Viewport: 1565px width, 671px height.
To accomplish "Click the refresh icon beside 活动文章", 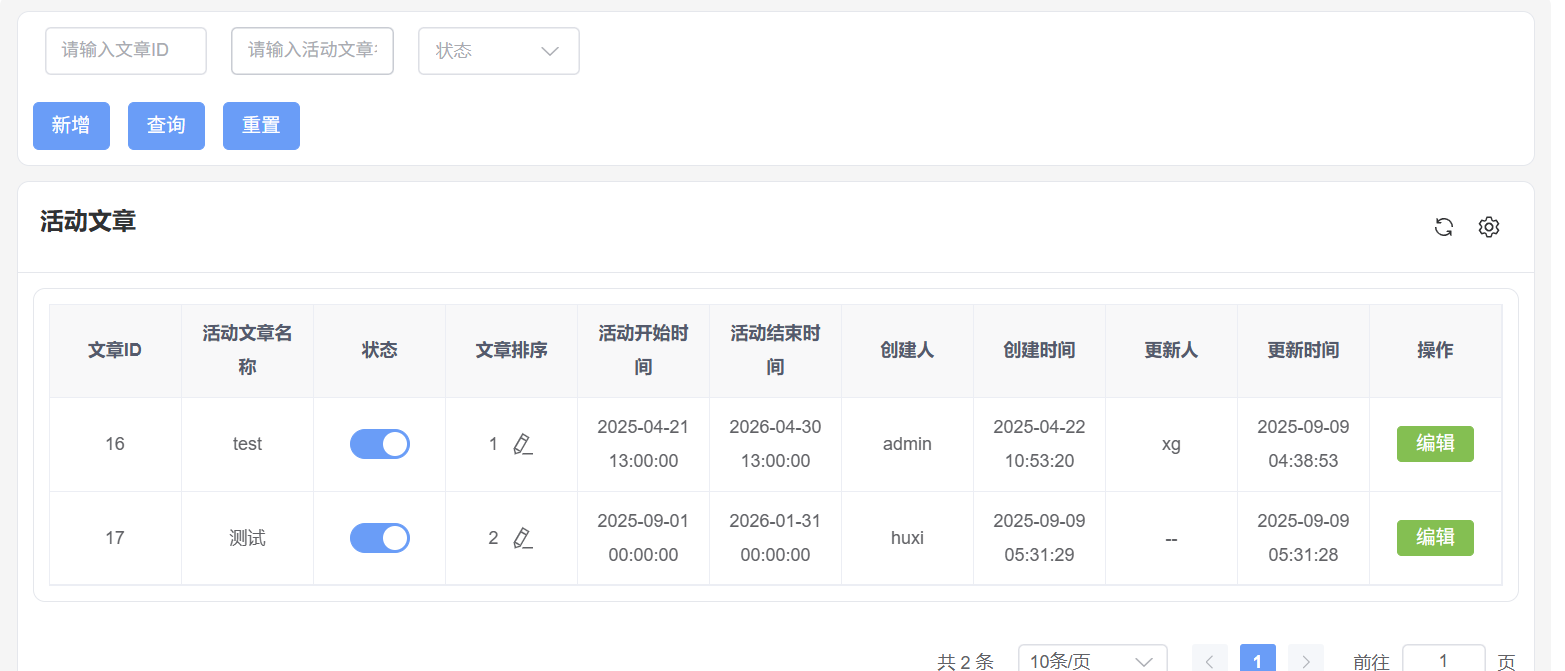I will tap(1443, 227).
